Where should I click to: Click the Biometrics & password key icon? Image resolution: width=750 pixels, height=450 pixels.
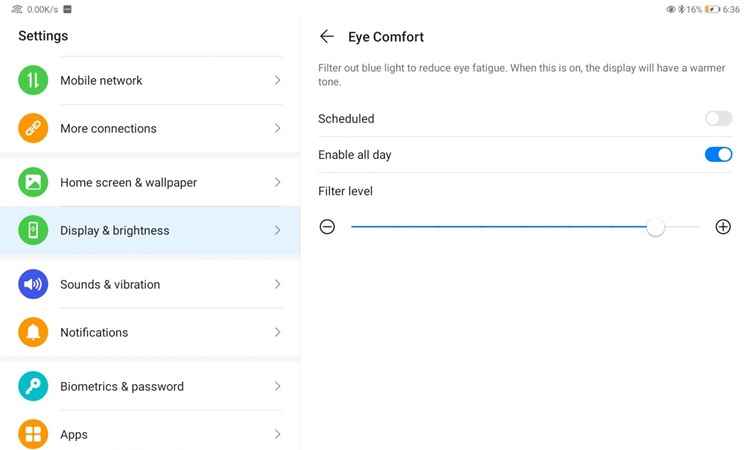(x=33, y=386)
